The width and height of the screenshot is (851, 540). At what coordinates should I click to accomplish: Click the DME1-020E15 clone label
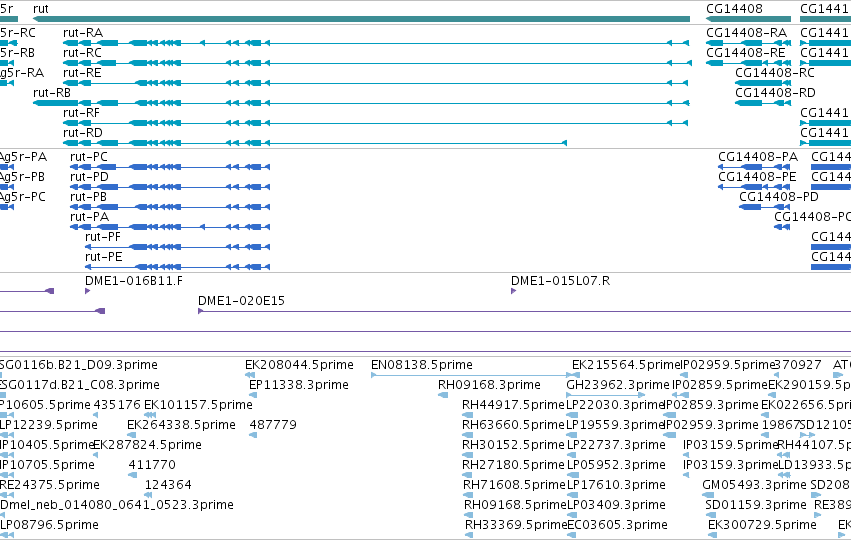click(242, 301)
